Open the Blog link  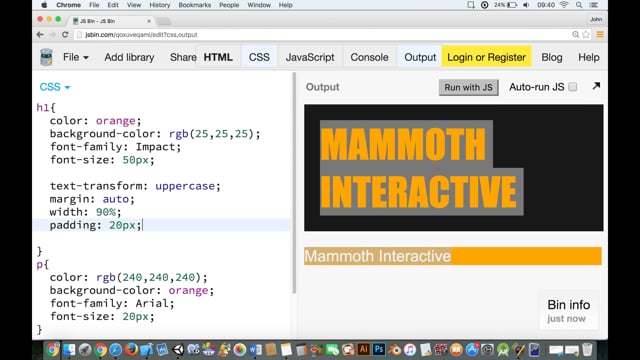[x=551, y=57]
